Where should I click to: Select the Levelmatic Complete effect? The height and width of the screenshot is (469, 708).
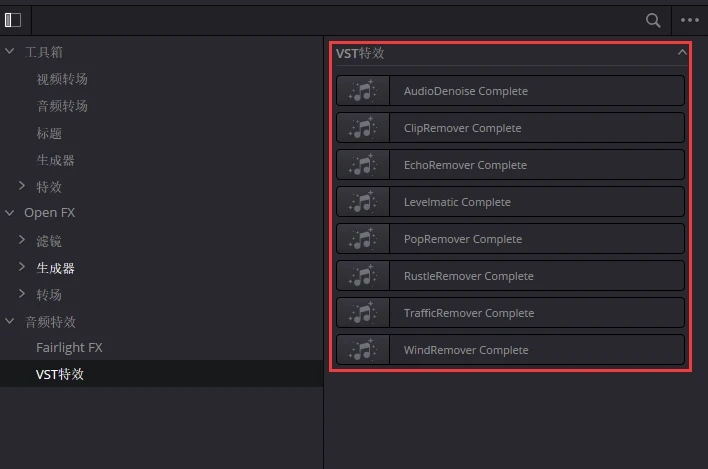[457, 202]
